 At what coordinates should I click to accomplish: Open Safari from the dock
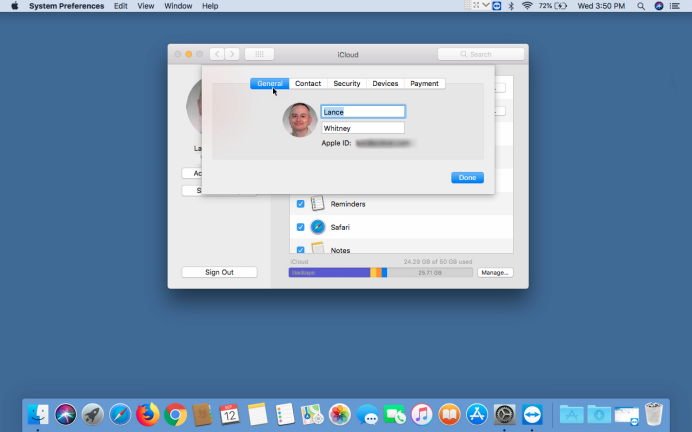tap(120, 414)
